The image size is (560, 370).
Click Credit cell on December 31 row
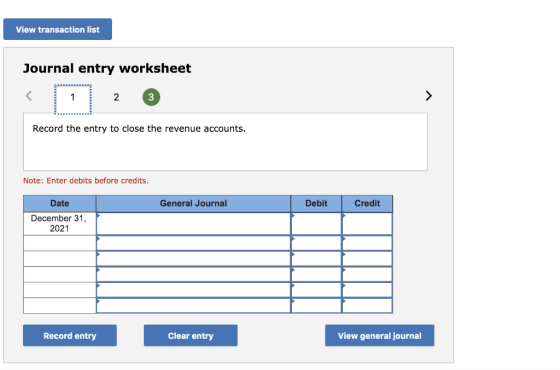(x=367, y=224)
